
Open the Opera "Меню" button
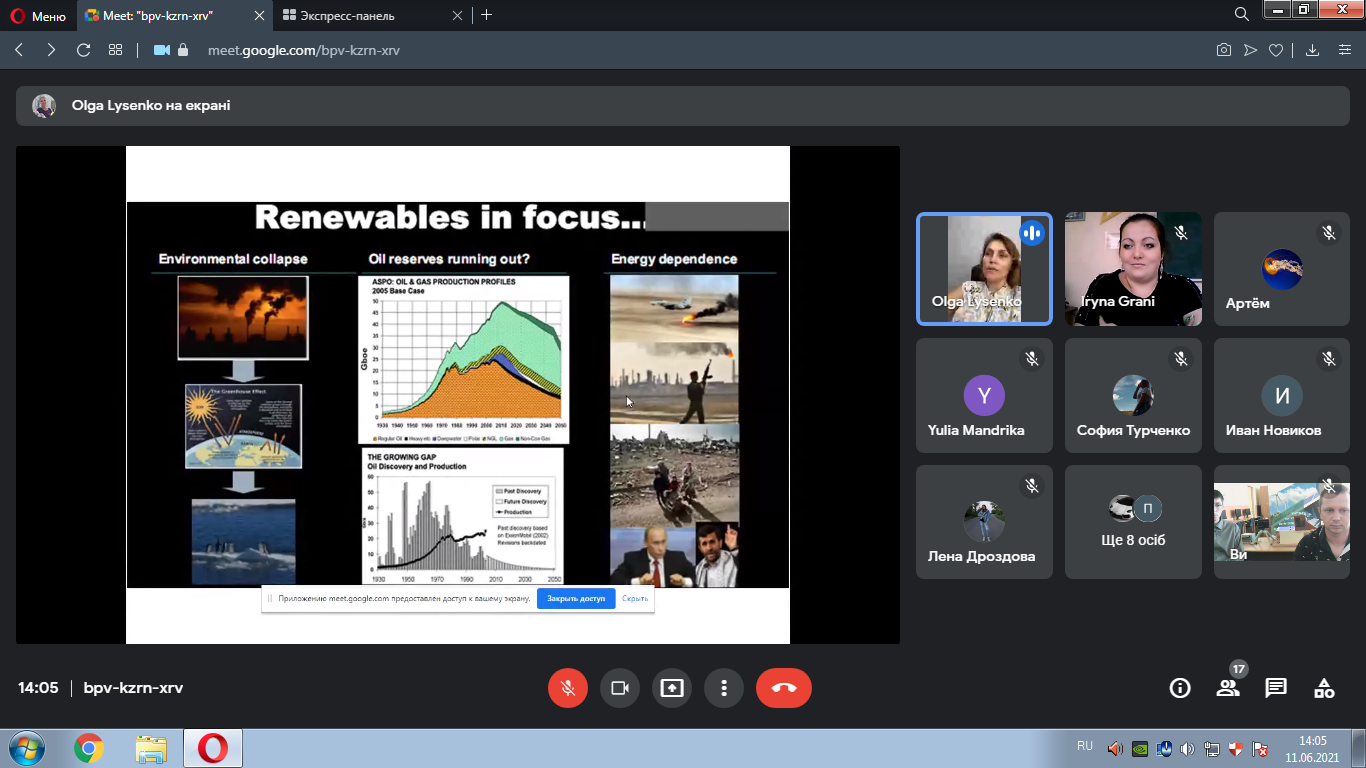coord(38,15)
